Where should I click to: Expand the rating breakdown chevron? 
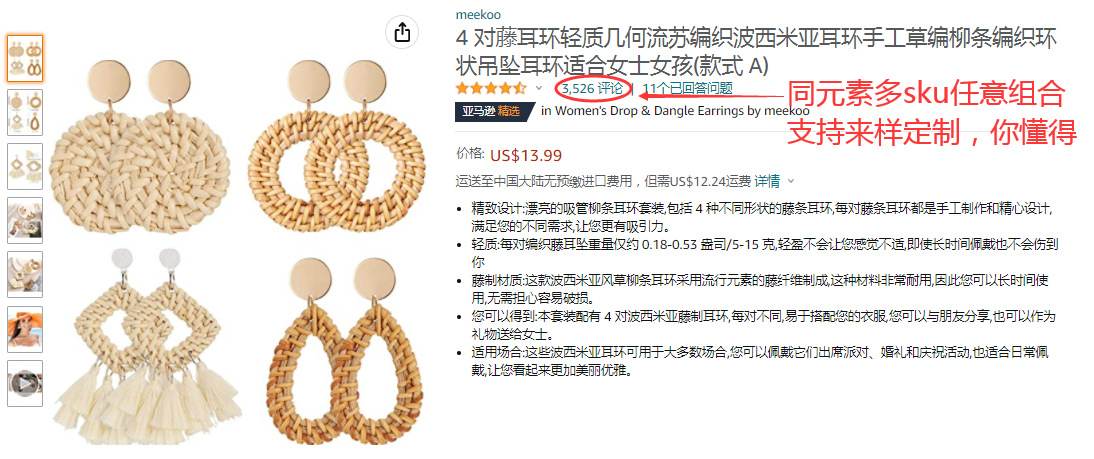point(538,88)
